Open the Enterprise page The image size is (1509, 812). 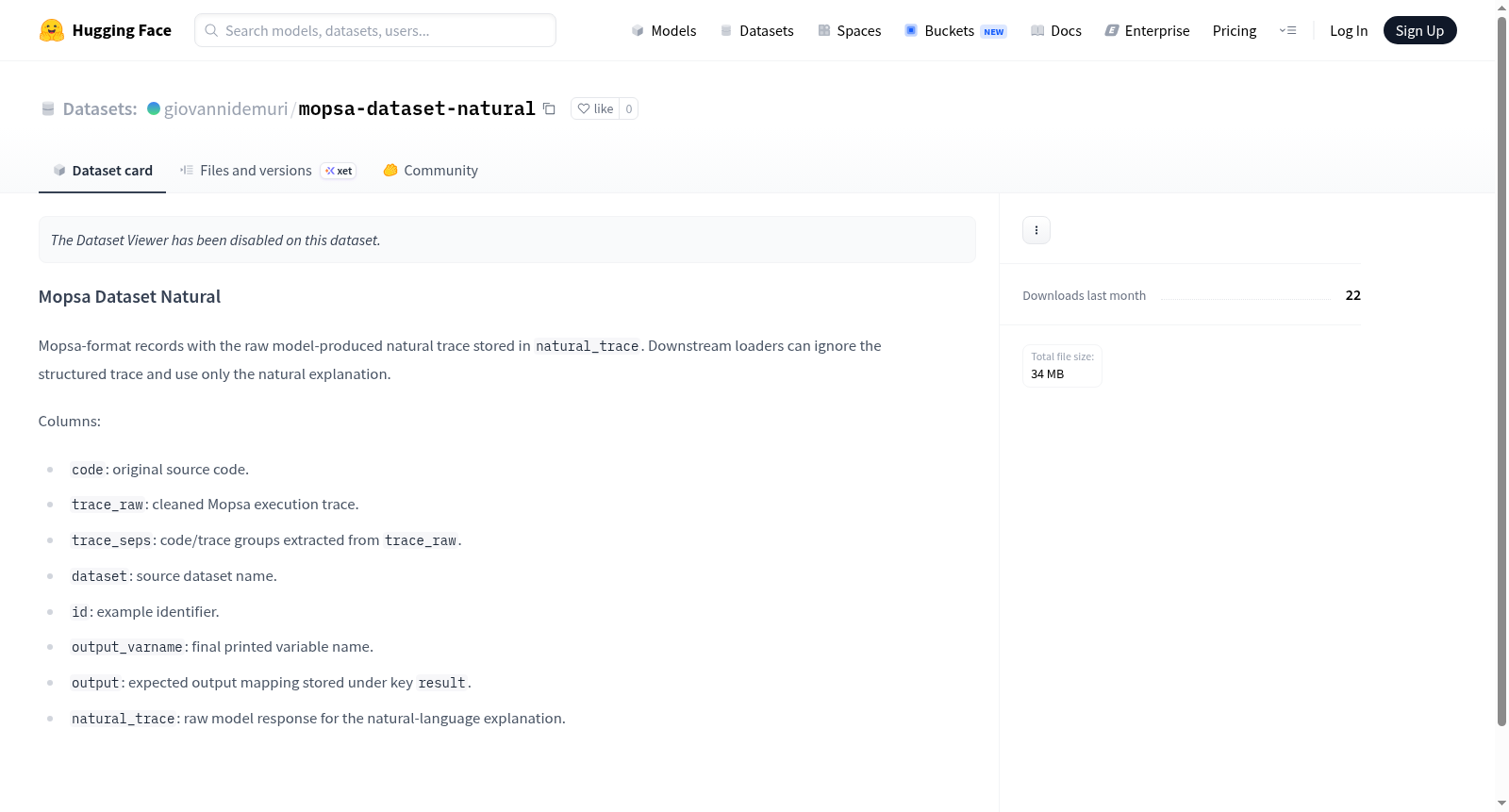click(x=1147, y=30)
